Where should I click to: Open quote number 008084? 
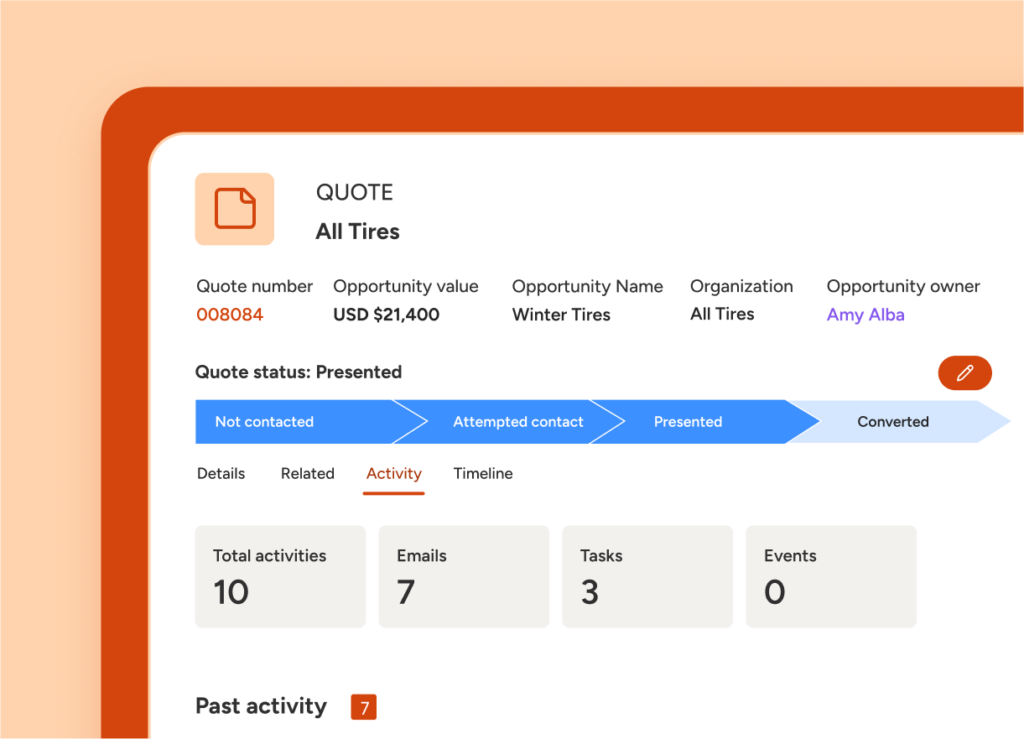pos(230,314)
